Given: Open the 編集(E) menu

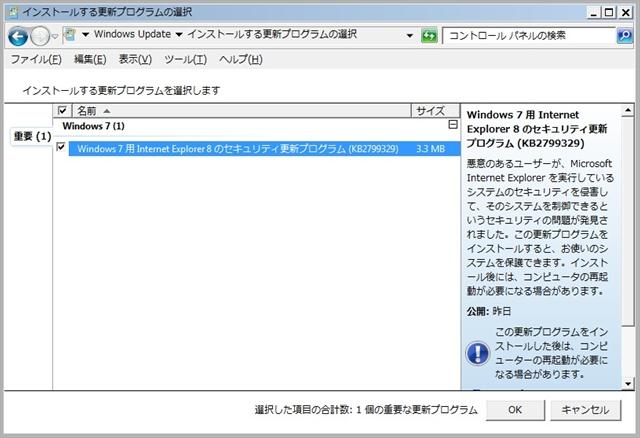Looking at the screenshot, I should 90,60.
